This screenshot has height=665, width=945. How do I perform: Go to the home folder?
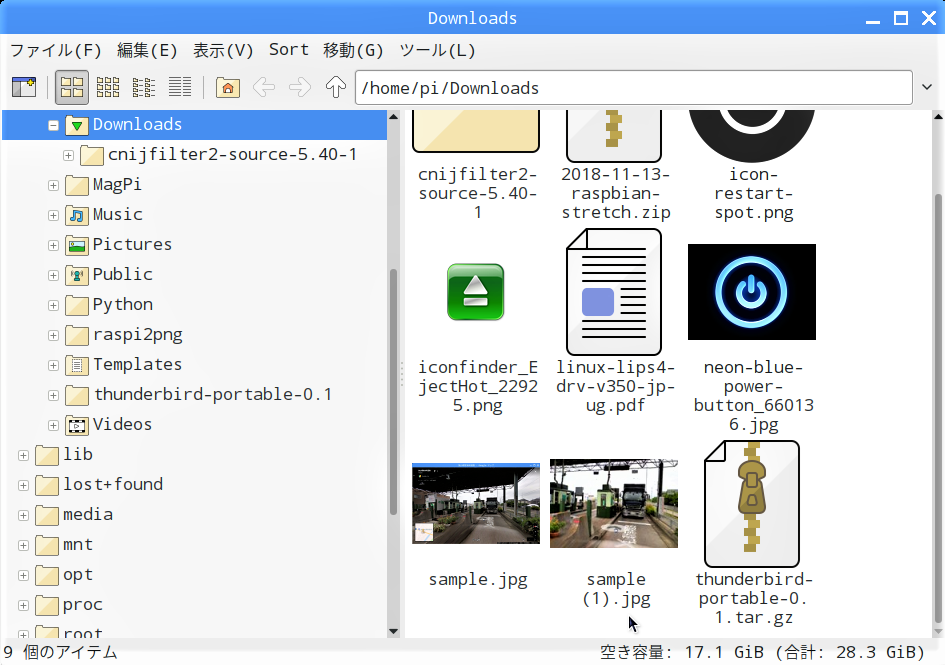(228, 87)
